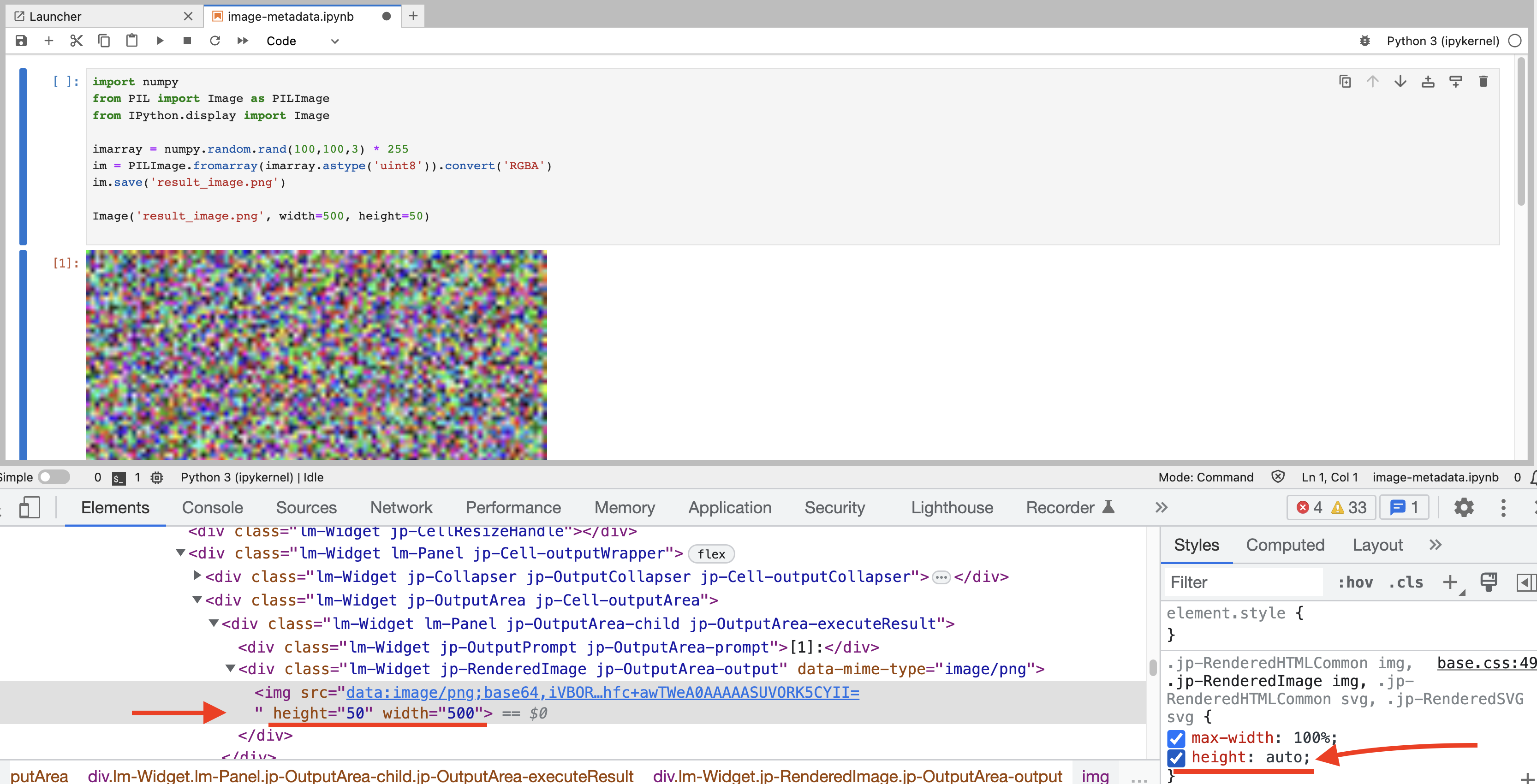1537x784 pixels.
Task: Collapse the jp-Cell-outputWrapper tree node
Action: (x=181, y=552)
